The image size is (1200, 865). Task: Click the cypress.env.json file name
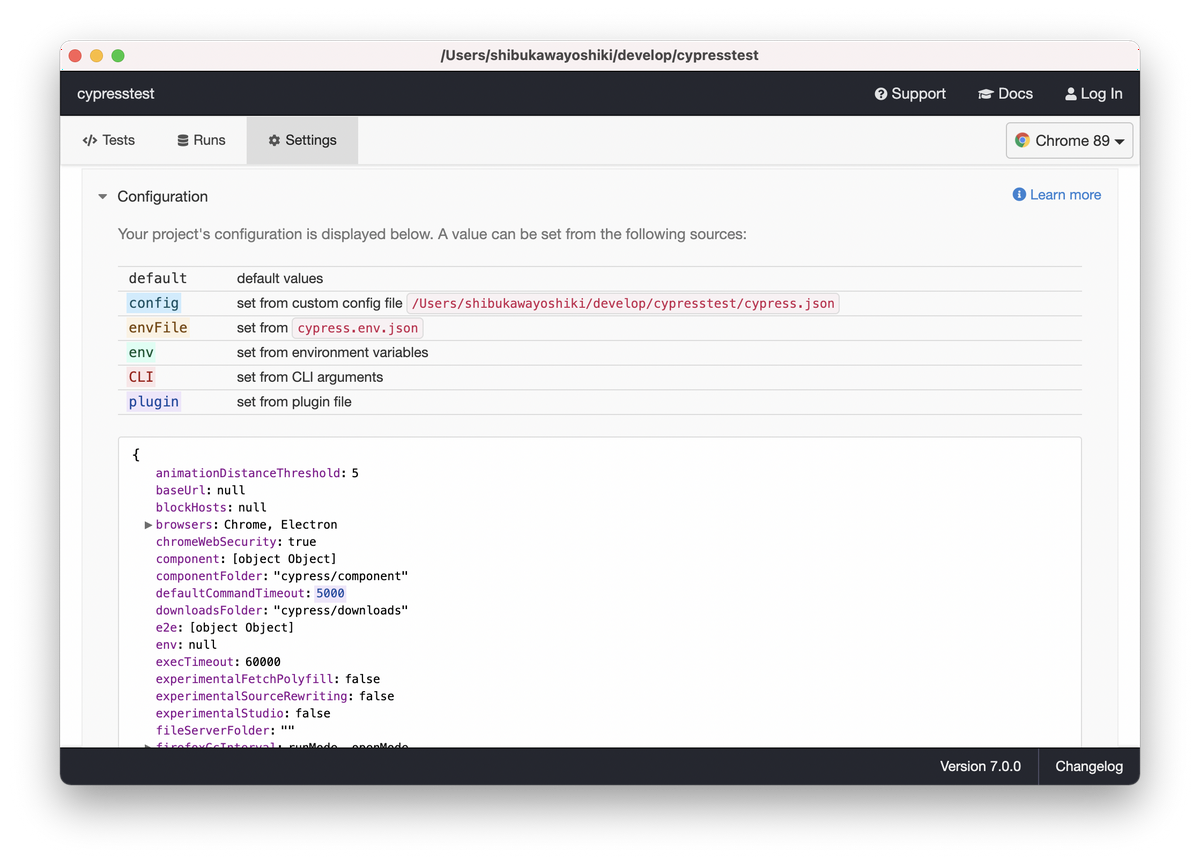358,328
